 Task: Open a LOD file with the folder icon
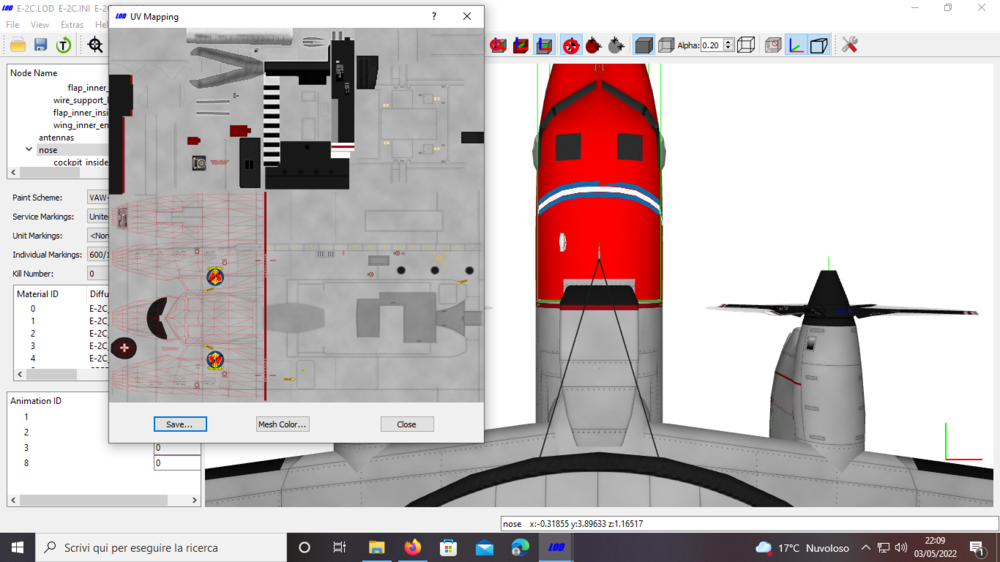(18, 45)
